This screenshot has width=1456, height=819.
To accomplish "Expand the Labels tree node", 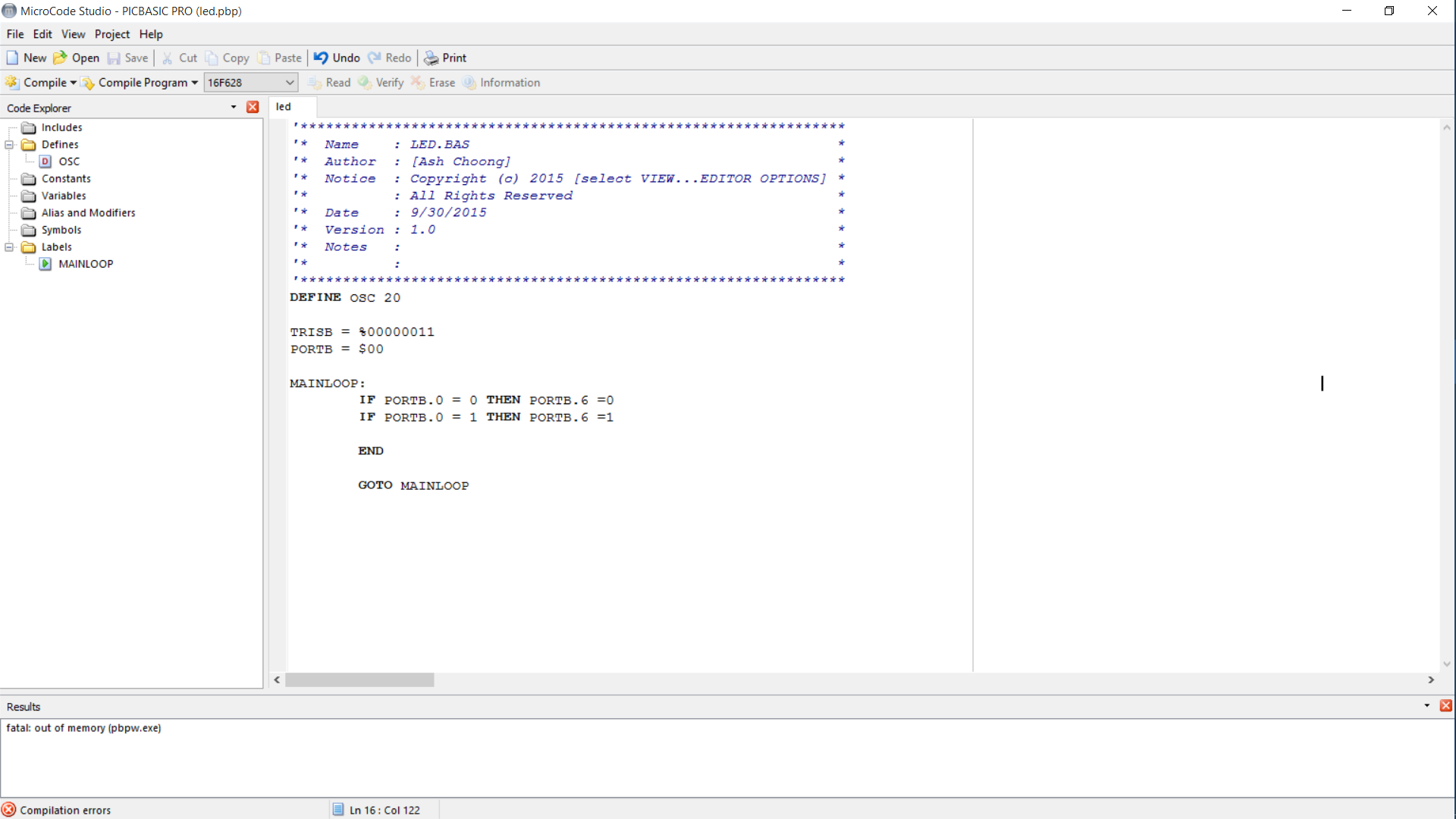I will point(9,247).
